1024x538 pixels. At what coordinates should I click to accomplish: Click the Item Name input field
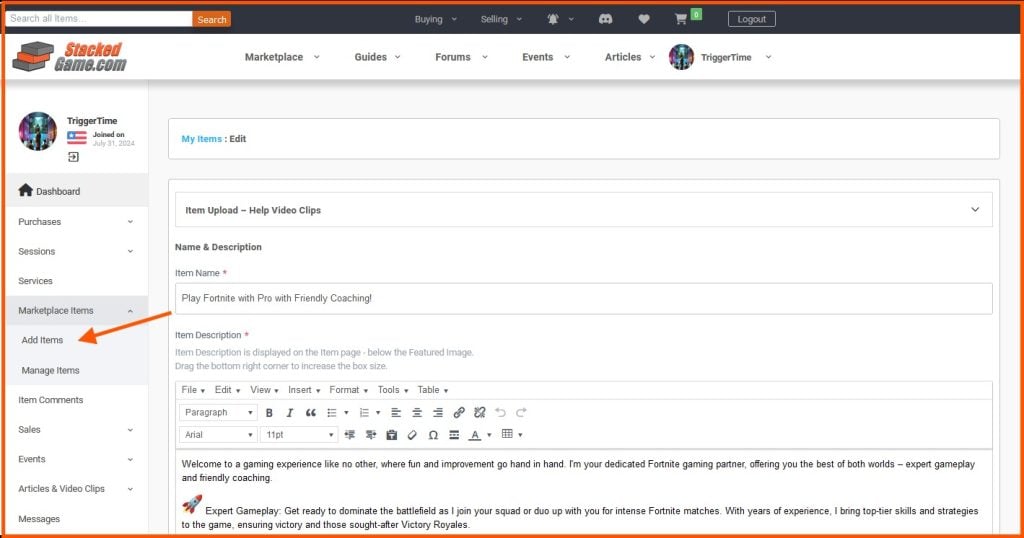(x=584, y=298)
